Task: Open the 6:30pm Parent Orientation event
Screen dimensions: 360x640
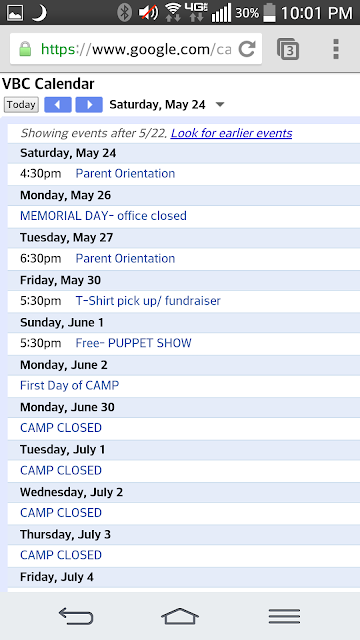Action: click(x=125, y=258)
